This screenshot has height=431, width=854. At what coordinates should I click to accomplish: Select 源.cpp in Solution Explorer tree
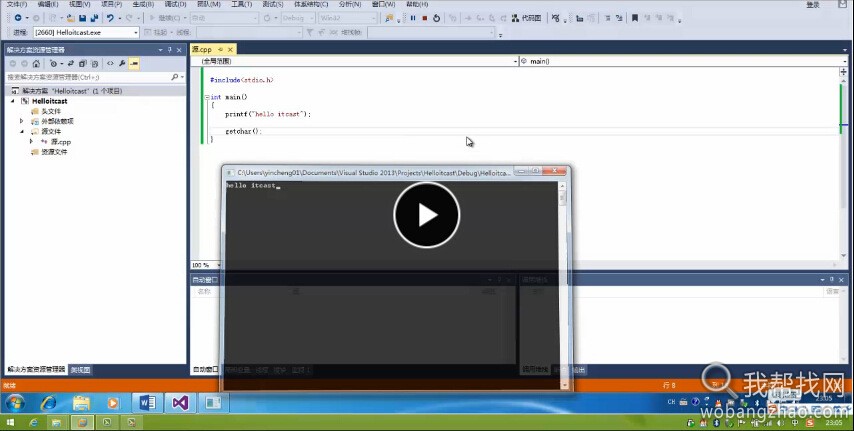[x=61, y=142]
